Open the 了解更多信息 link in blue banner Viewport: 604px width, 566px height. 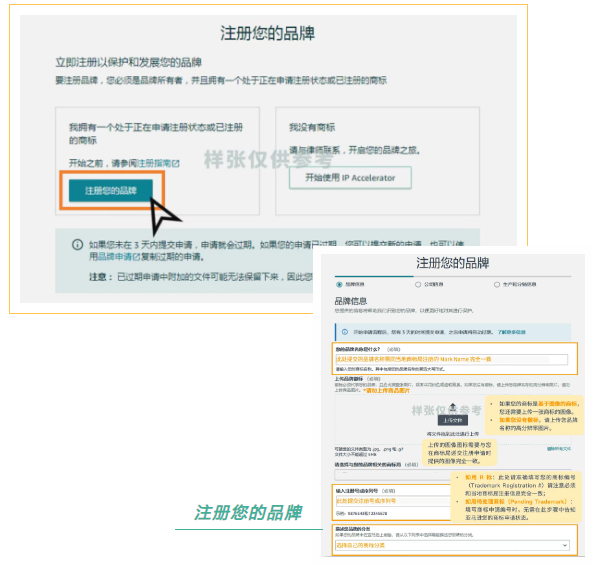(512, 332)
